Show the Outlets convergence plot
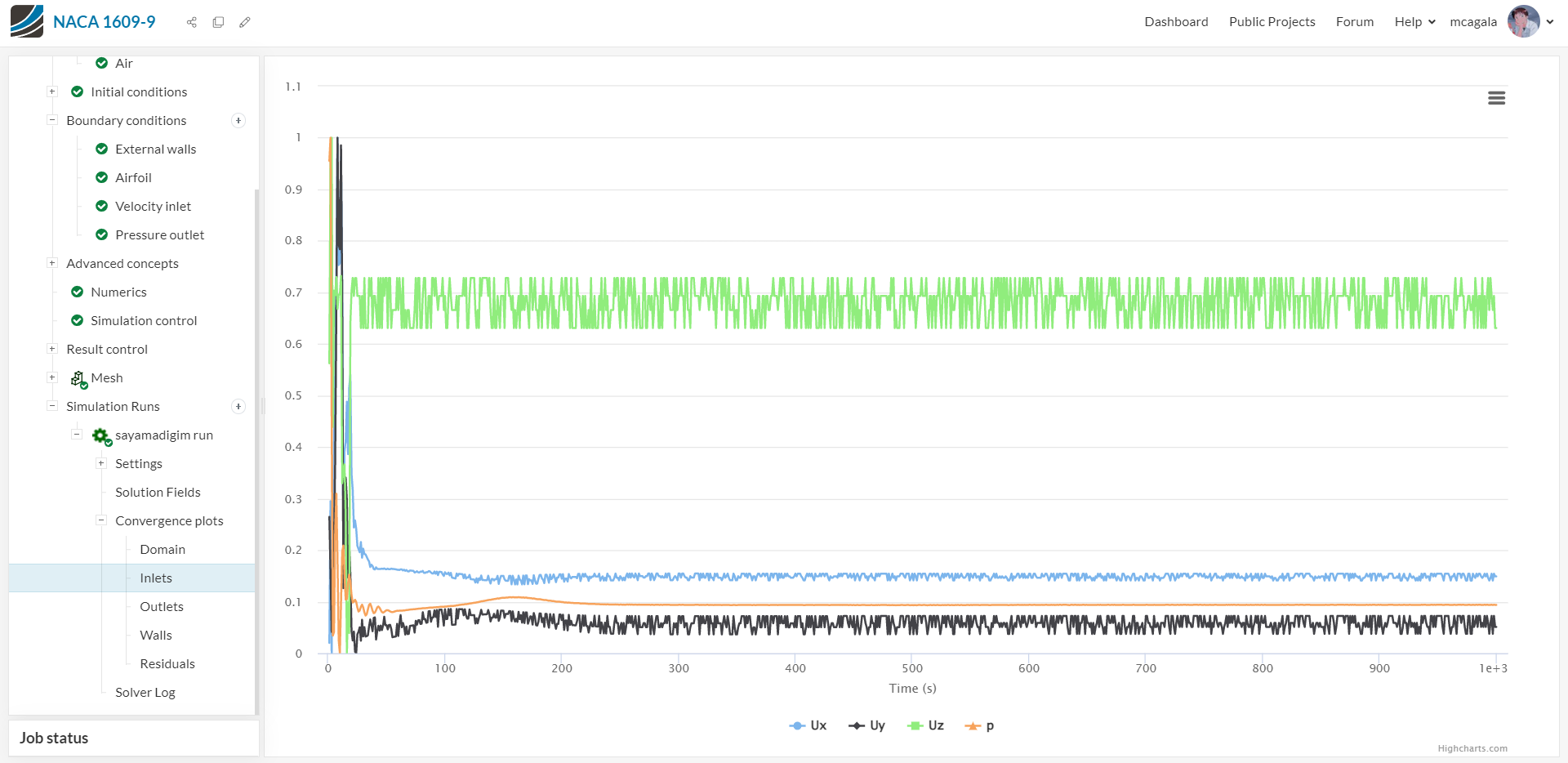The width and height of the screenshot is (1568, 763). [x=162, y=606]
